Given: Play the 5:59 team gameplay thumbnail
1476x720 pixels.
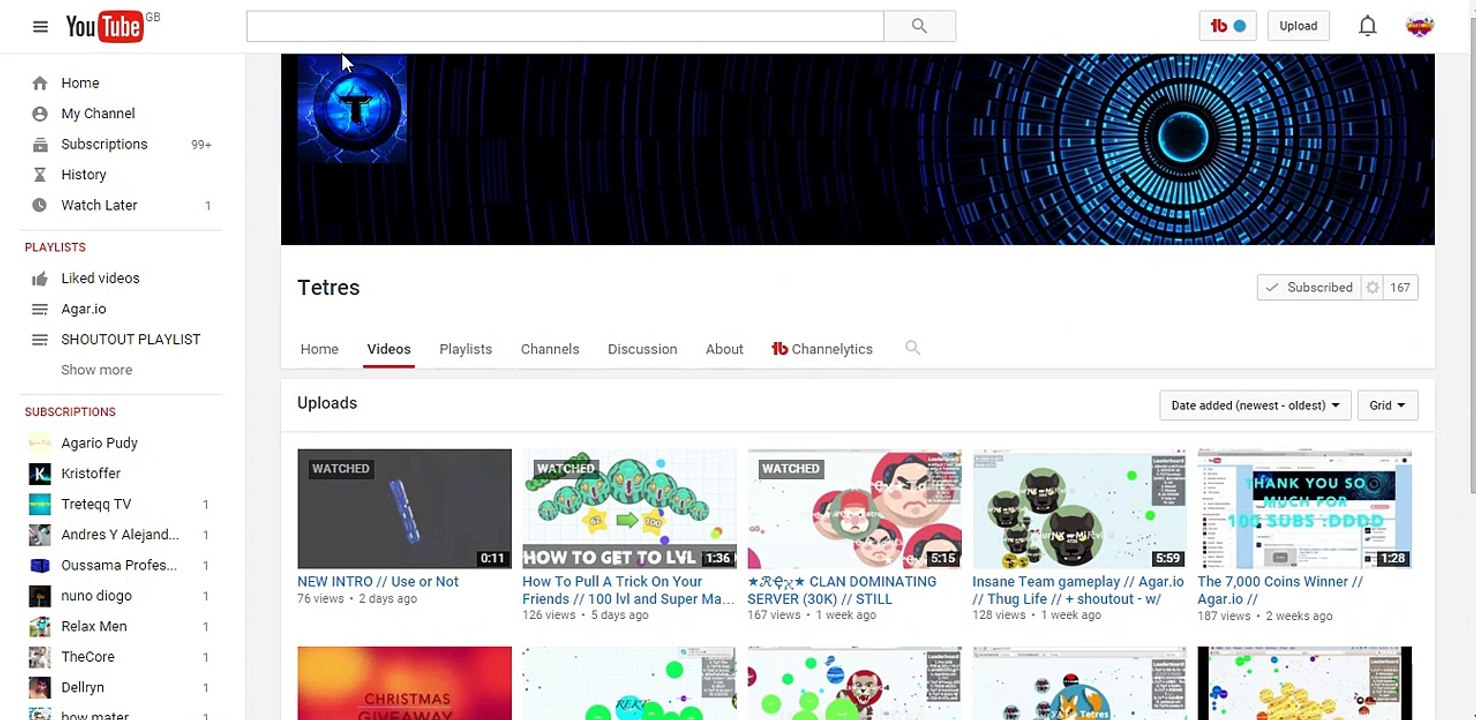Looking at the screenshot, I should coord(1079,509).
